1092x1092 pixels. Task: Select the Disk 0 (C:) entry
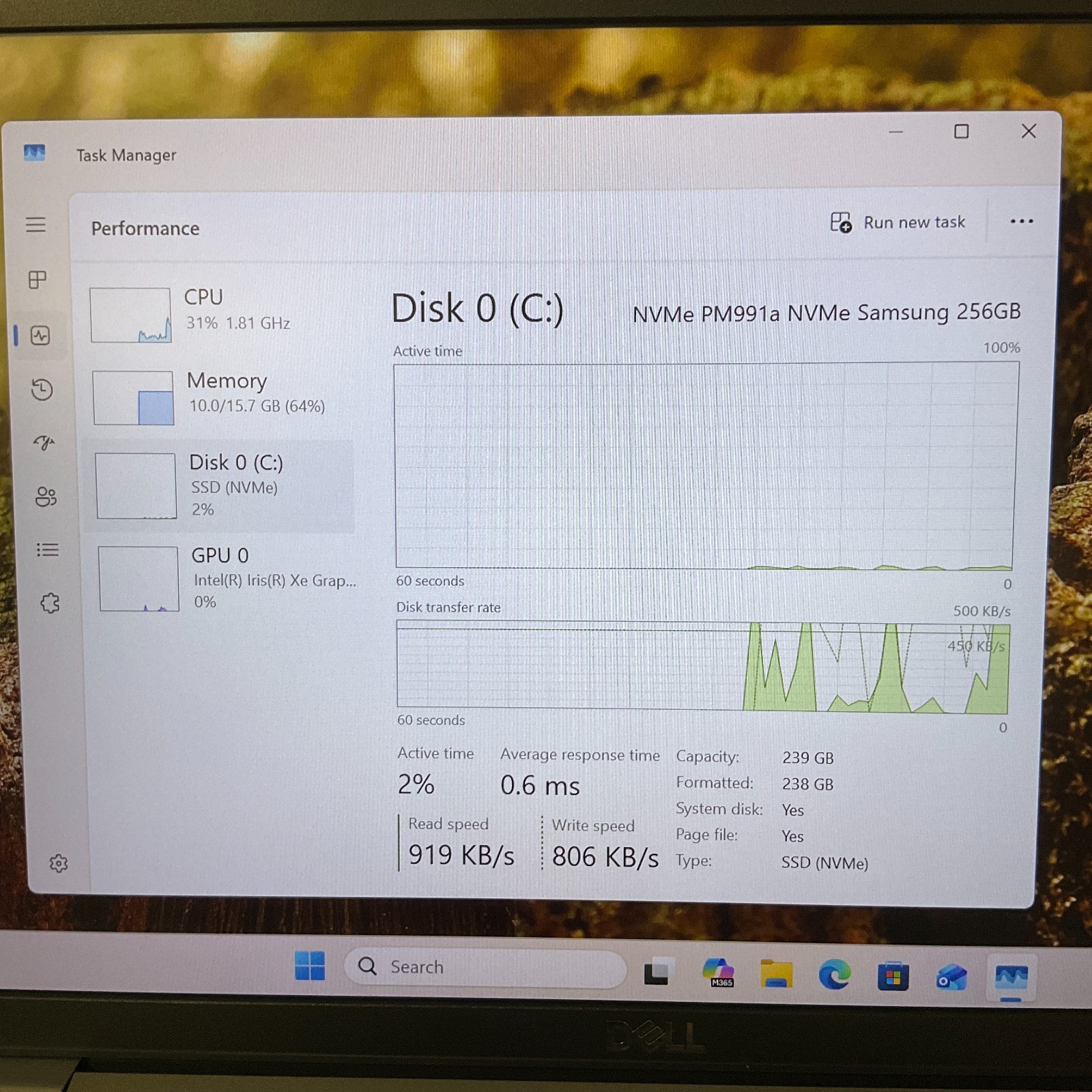point(220,486)
